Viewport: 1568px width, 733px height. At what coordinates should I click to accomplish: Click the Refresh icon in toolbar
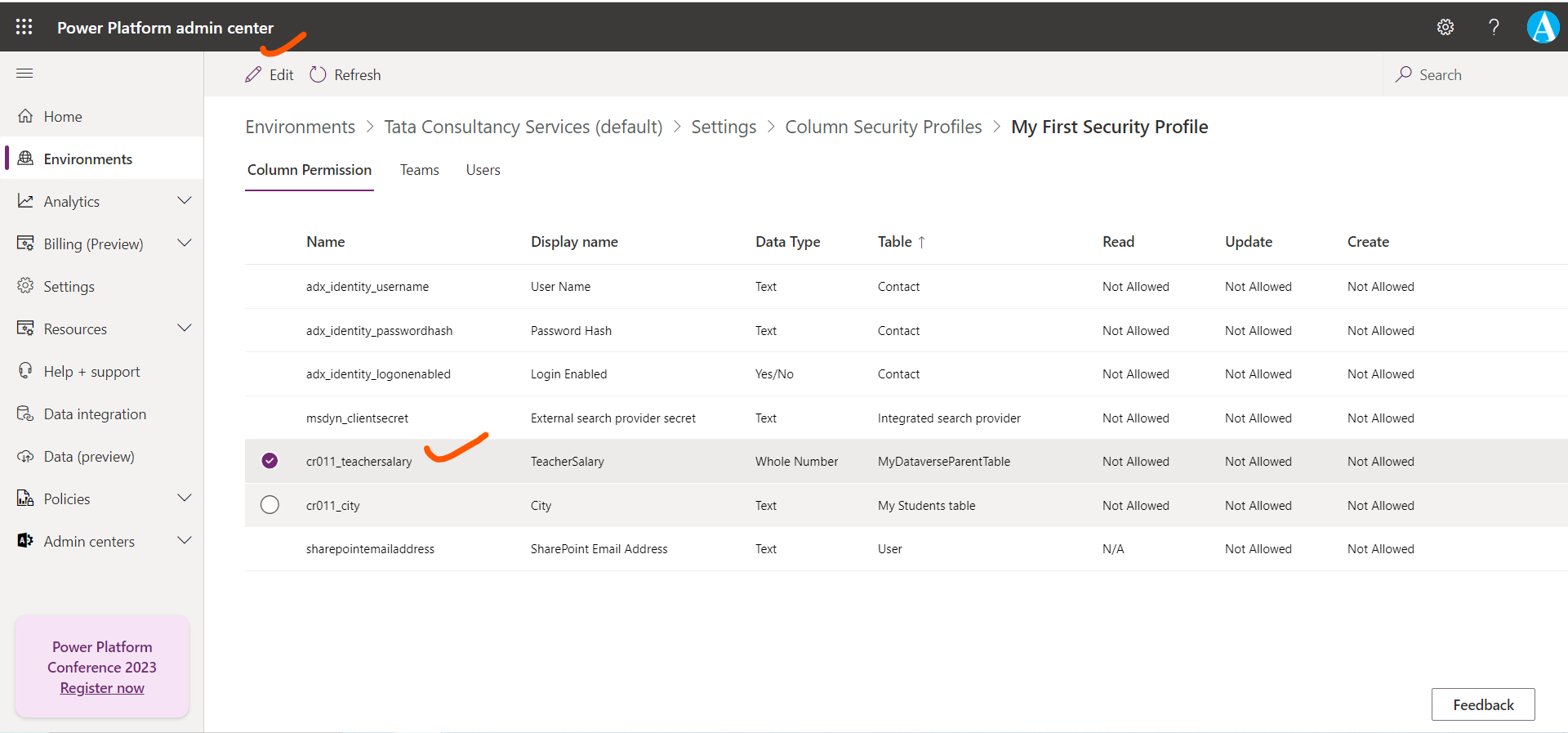coord(318,74)
